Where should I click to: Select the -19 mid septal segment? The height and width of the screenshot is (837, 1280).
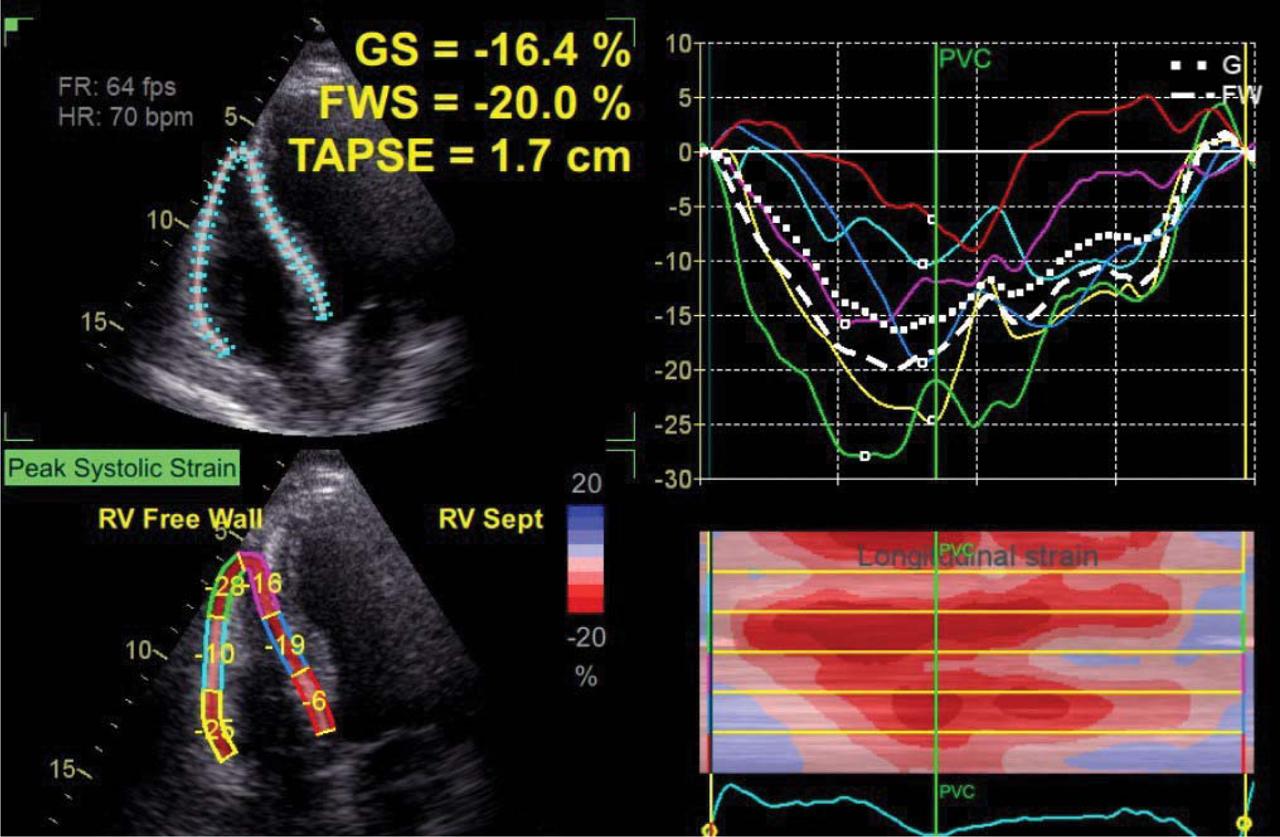290,644
